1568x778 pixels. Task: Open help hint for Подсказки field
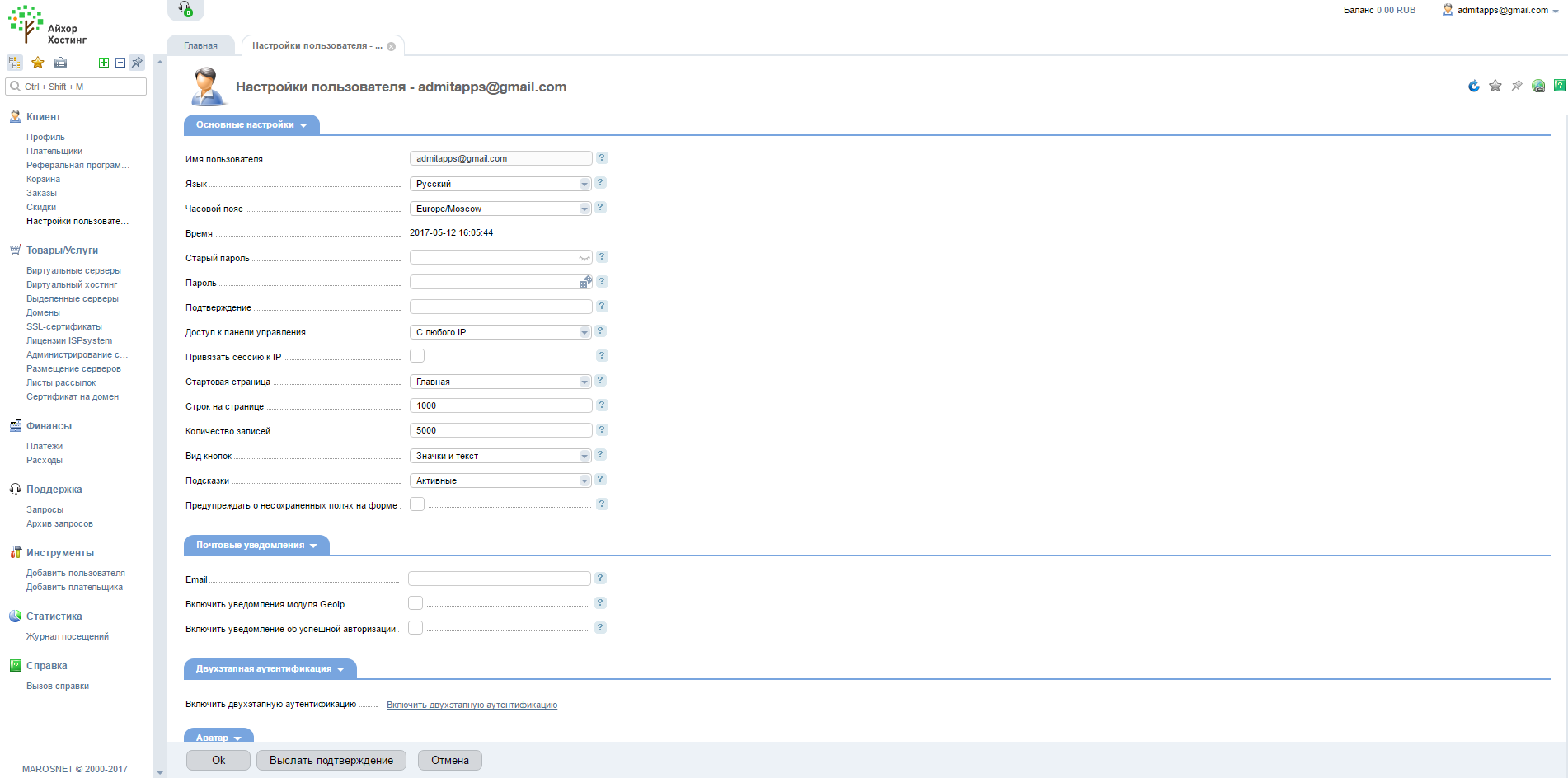[x=600, y=479]
